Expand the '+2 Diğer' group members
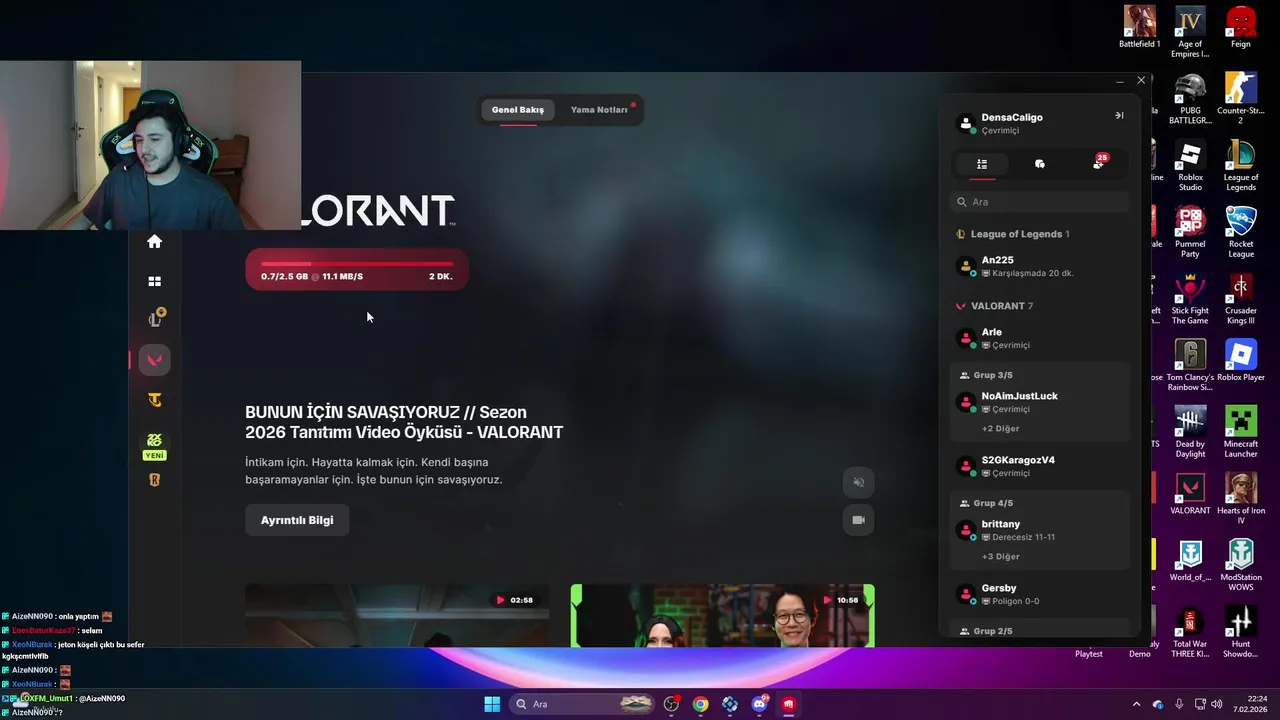Viewport: 1280px width, 720px height. tap(1001, 428)
